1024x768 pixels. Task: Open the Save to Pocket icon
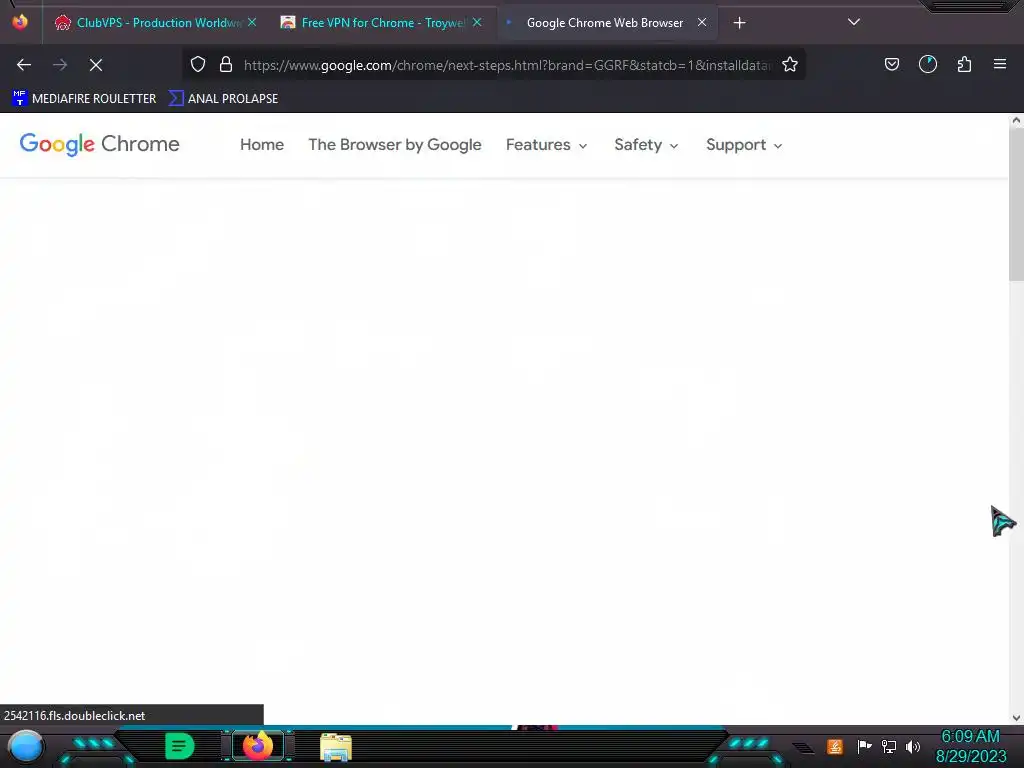(892, 65)
